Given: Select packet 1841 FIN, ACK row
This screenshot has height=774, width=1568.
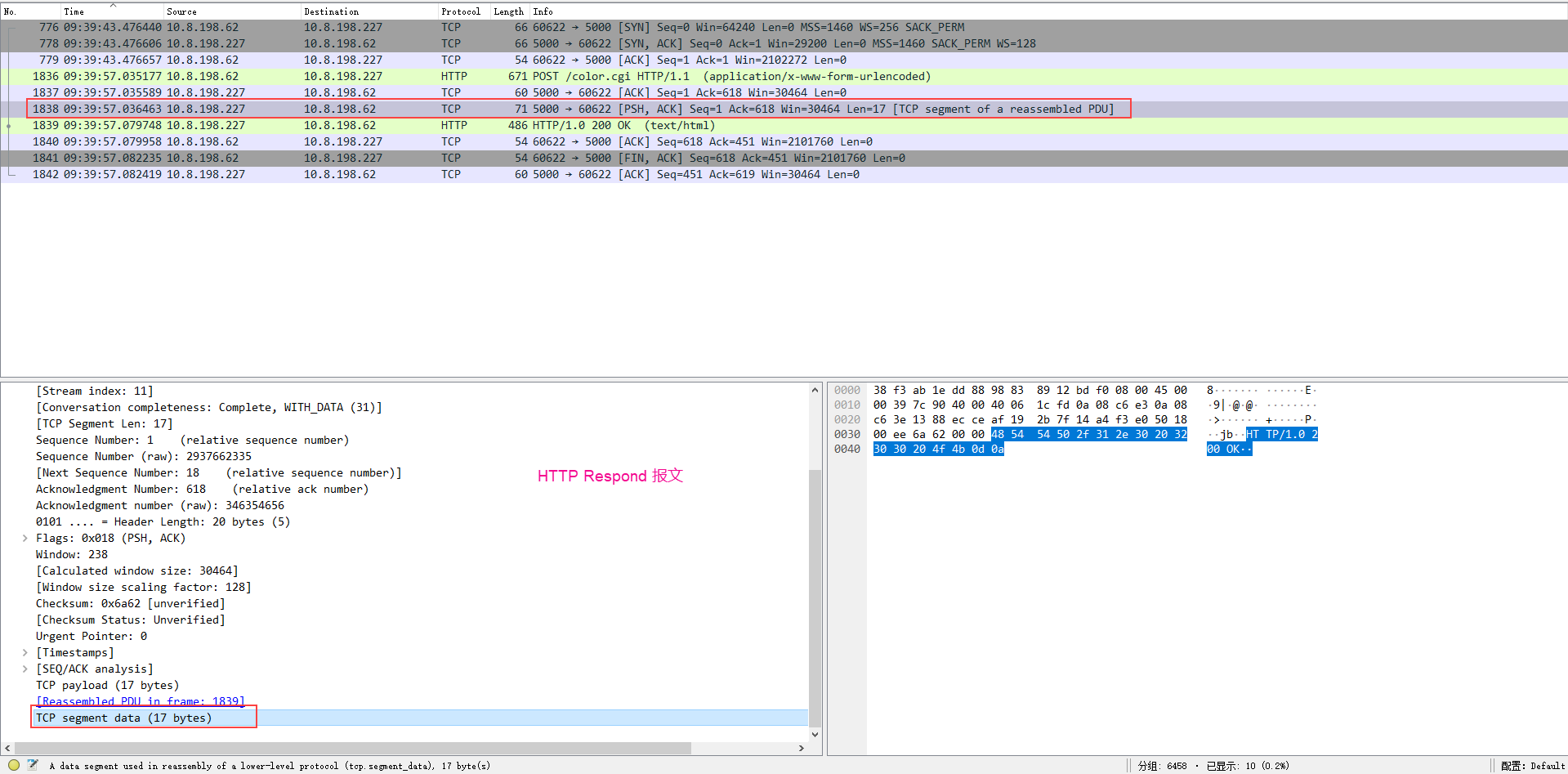Looking at the screenshot, I should tap(784, 158).
